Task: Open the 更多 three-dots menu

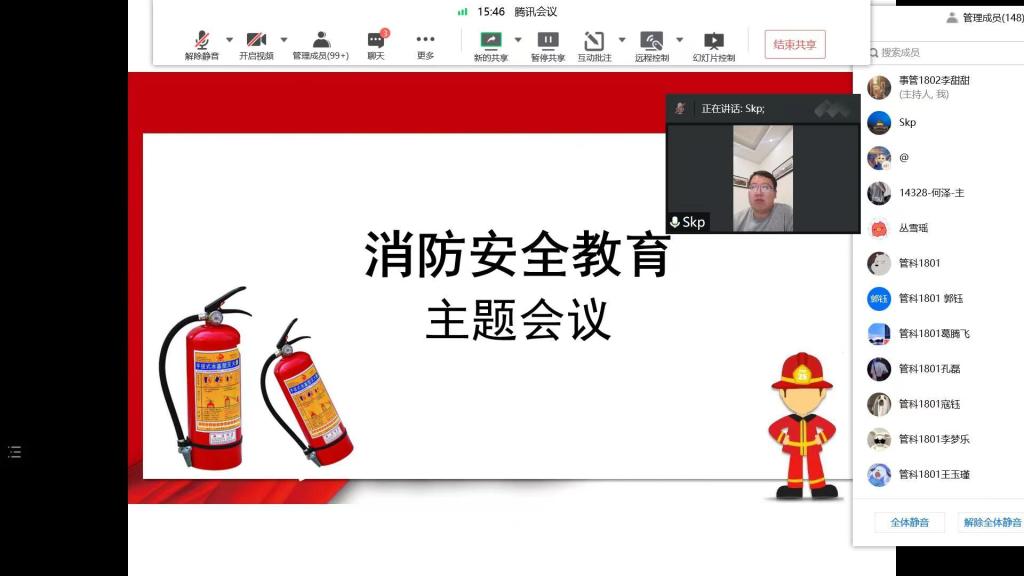Action: [425, 41]
